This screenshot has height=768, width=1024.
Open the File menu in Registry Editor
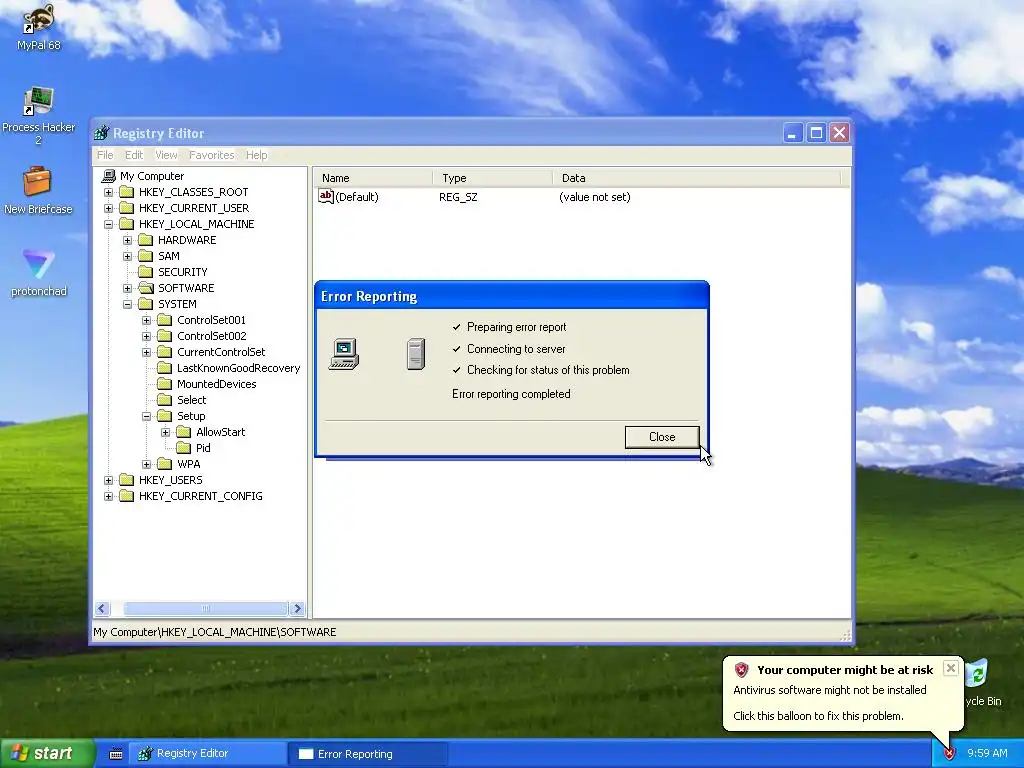(104, 155)
